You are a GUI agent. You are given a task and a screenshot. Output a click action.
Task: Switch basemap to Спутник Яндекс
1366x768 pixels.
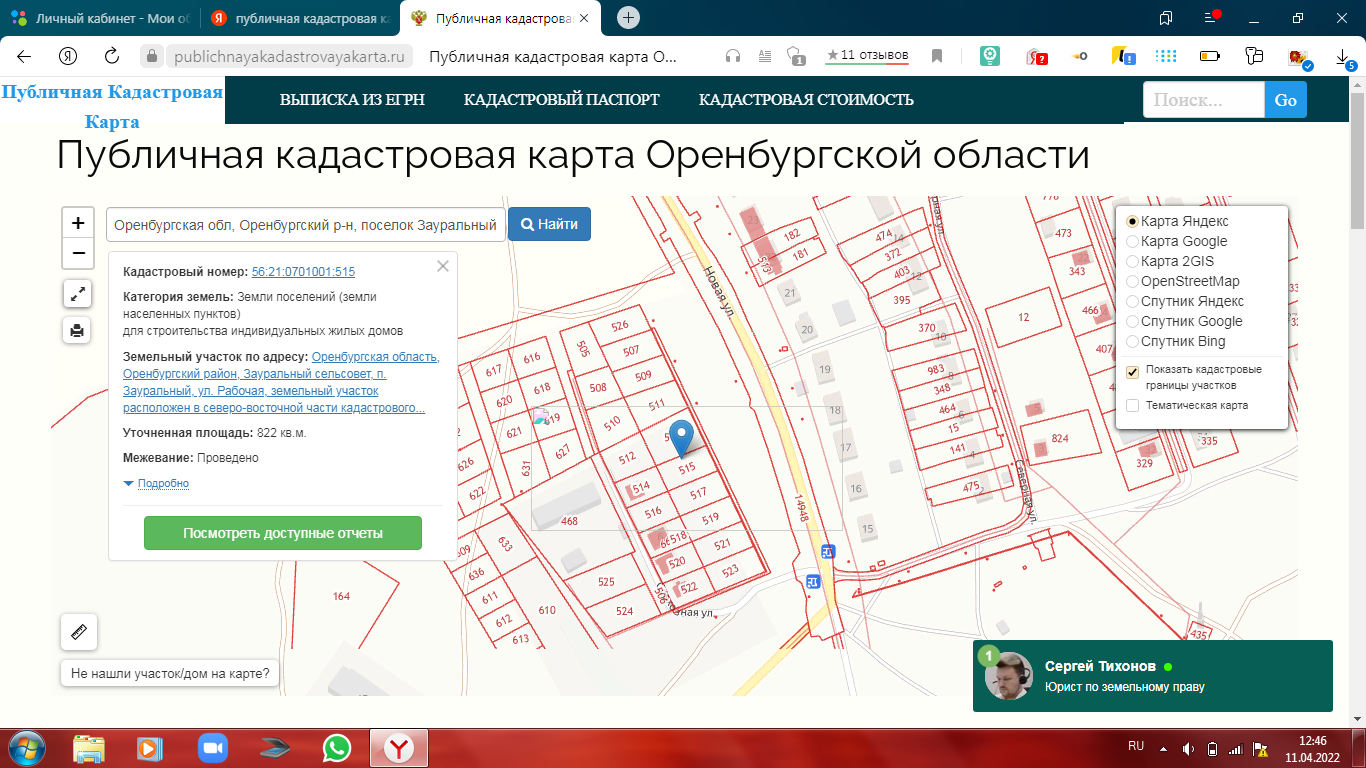[1132, 301]
